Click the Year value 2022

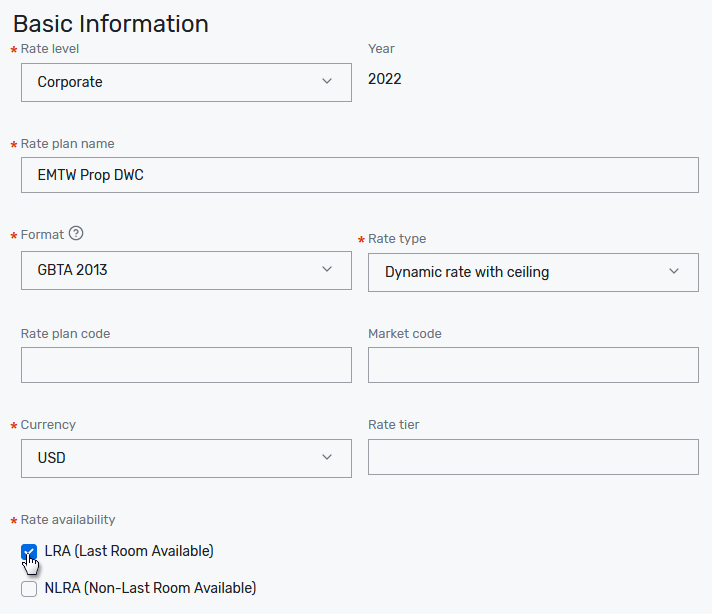pyautogui.click(x=385, y=79)
